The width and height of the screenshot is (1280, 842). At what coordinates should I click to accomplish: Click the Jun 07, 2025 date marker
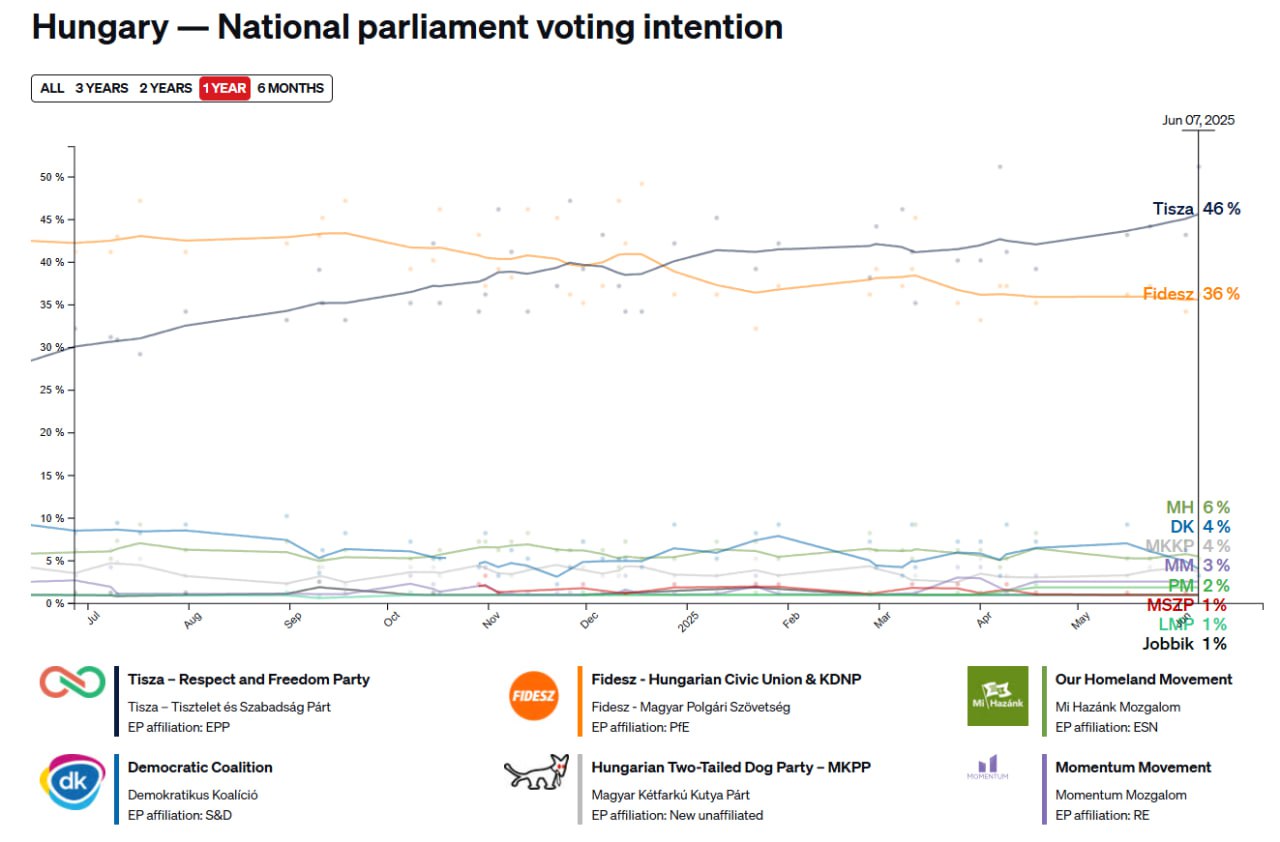point(1198,120)
